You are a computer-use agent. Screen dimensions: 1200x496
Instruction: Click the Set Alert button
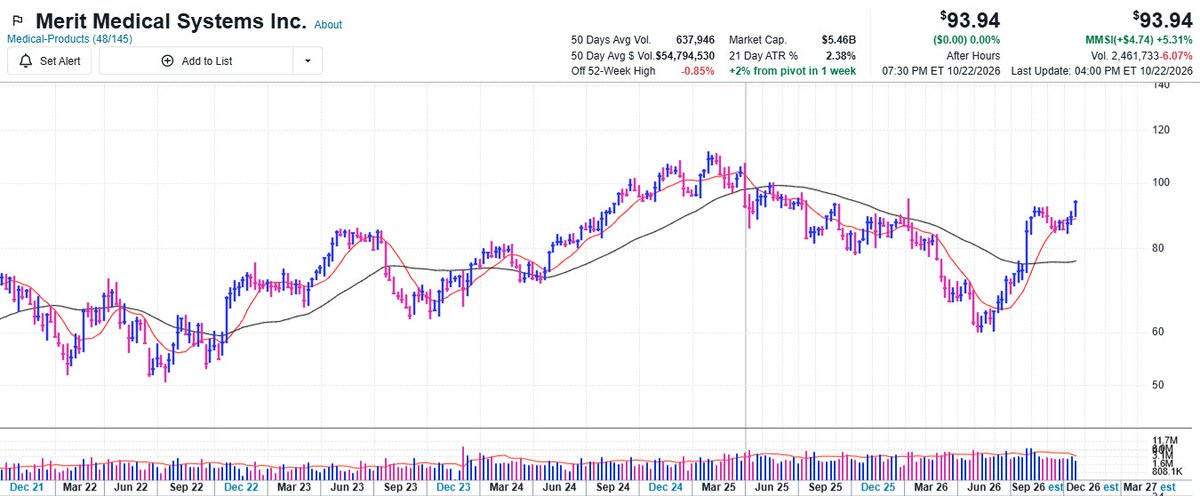click(51, 61)
